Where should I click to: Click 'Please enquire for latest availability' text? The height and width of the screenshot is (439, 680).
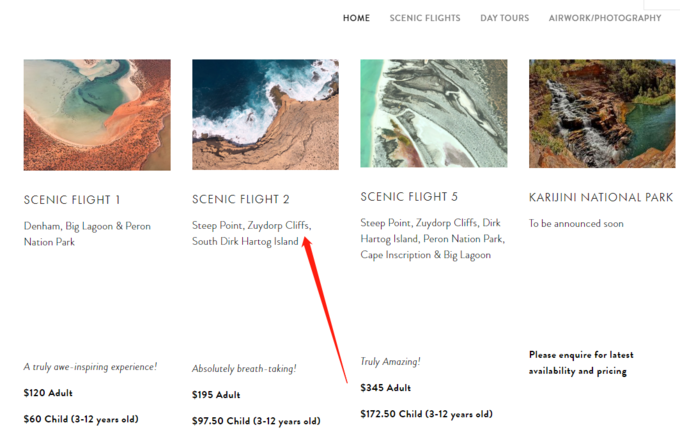click(580, 363)
